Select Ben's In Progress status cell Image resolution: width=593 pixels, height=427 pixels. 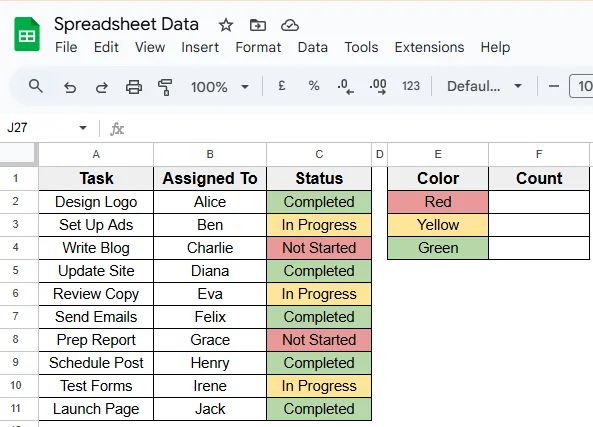(319, 225)
